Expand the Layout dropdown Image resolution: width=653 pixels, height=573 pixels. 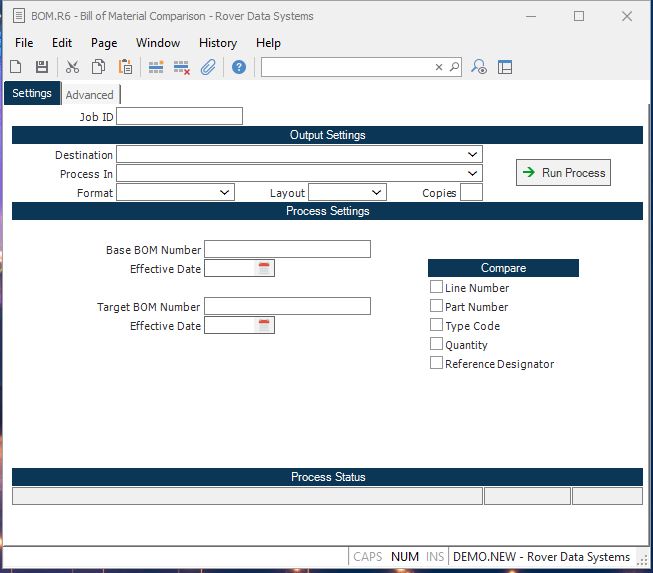pos(376,192)
